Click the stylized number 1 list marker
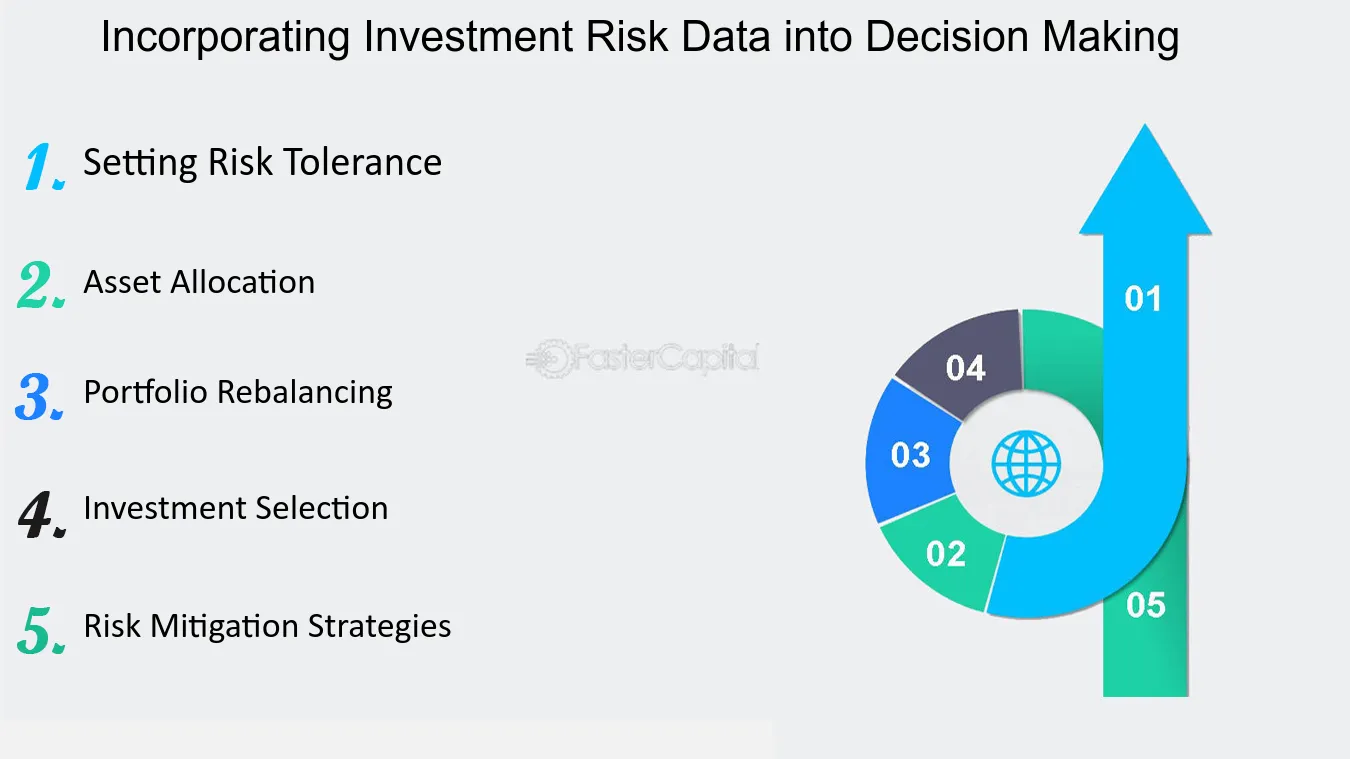Viewport: 1350px width, 759px height. pos(43,166)
